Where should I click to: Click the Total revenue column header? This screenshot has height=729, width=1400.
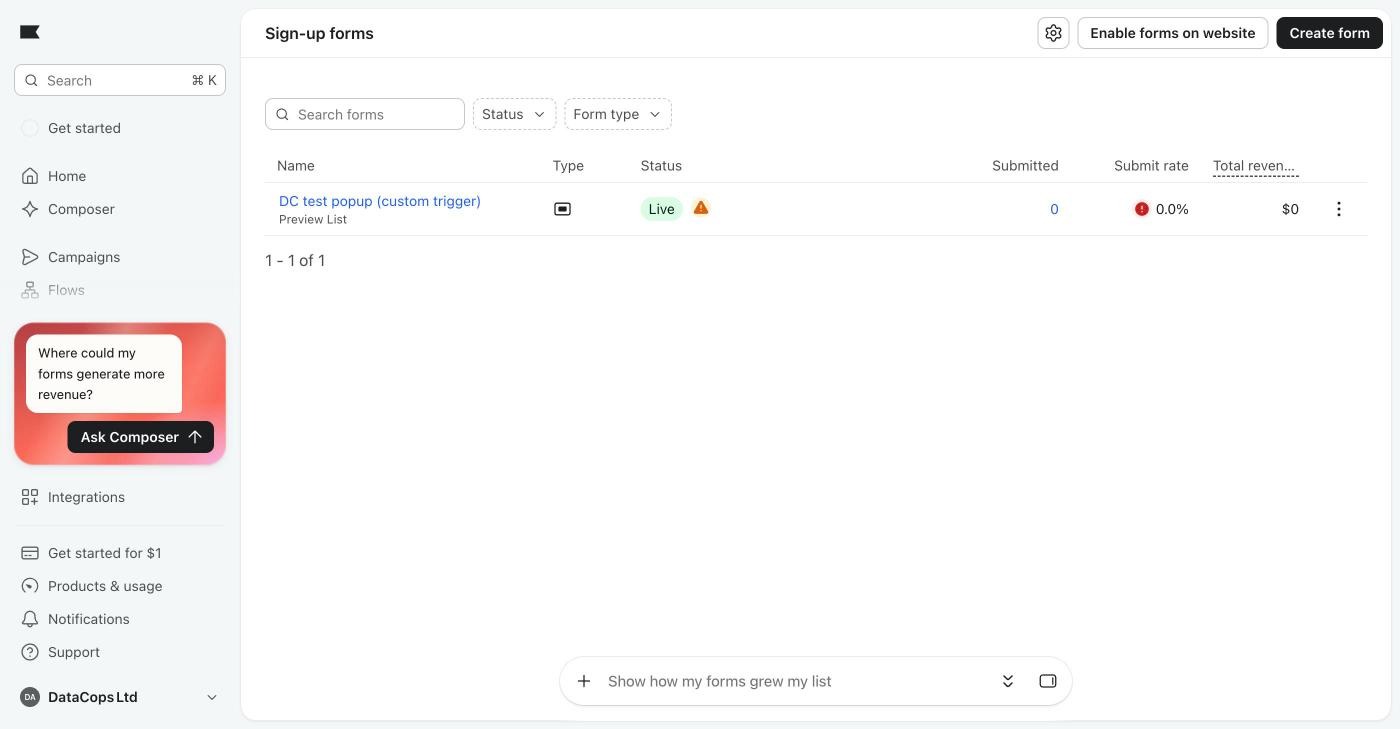coord(1255,166)
